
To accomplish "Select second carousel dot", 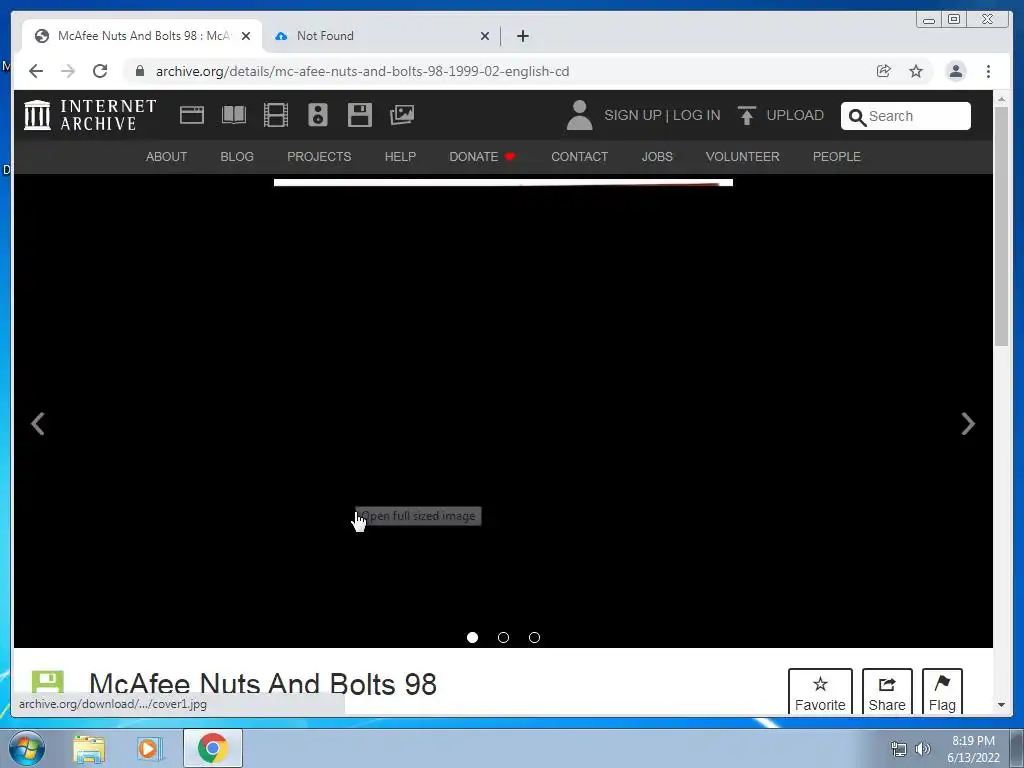I will click(x=503, y=637).
